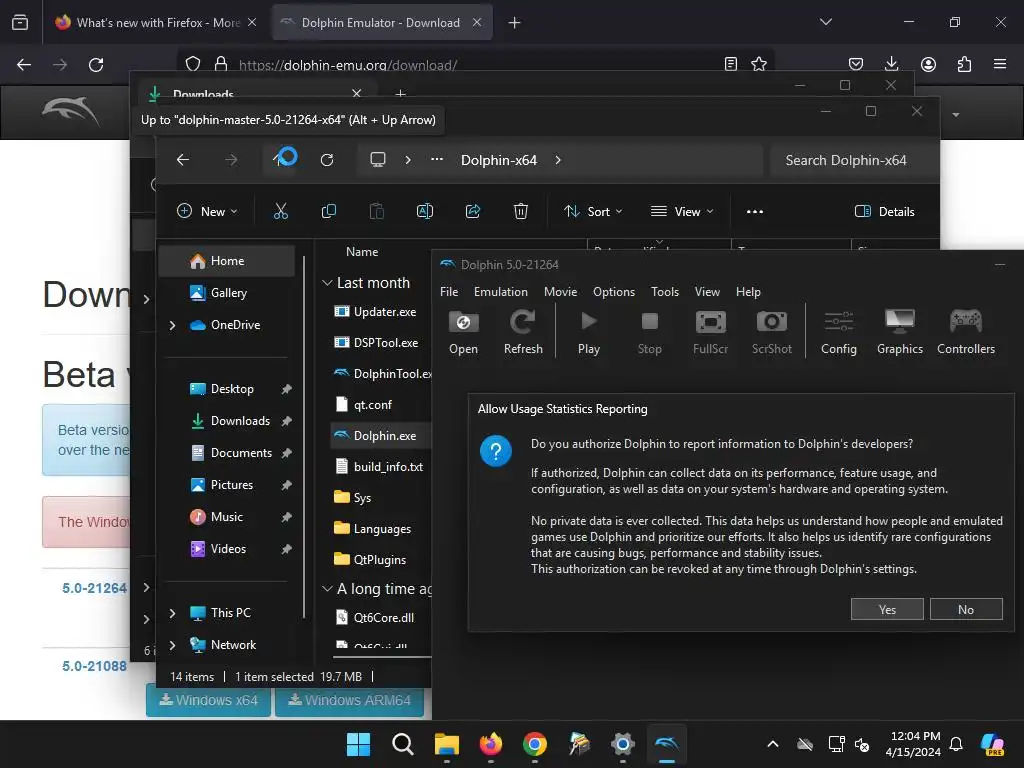Open Documents in Explorer sidebar
This screenshot has width=1024, height=768.
click(227, 453)
